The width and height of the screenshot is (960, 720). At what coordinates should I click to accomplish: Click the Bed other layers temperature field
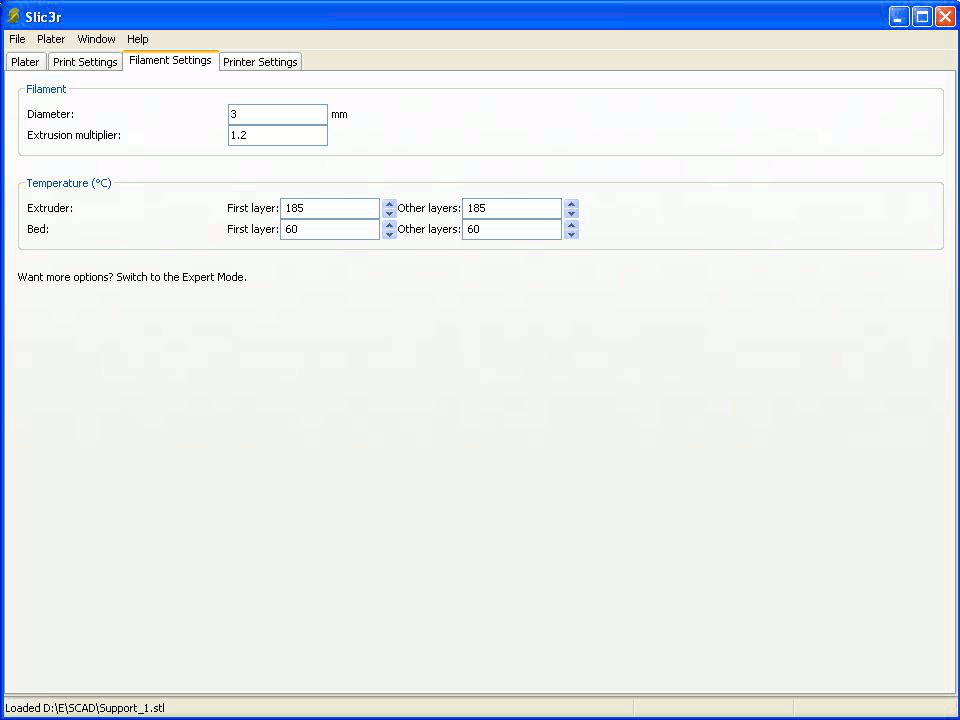[x=512, y=229]
